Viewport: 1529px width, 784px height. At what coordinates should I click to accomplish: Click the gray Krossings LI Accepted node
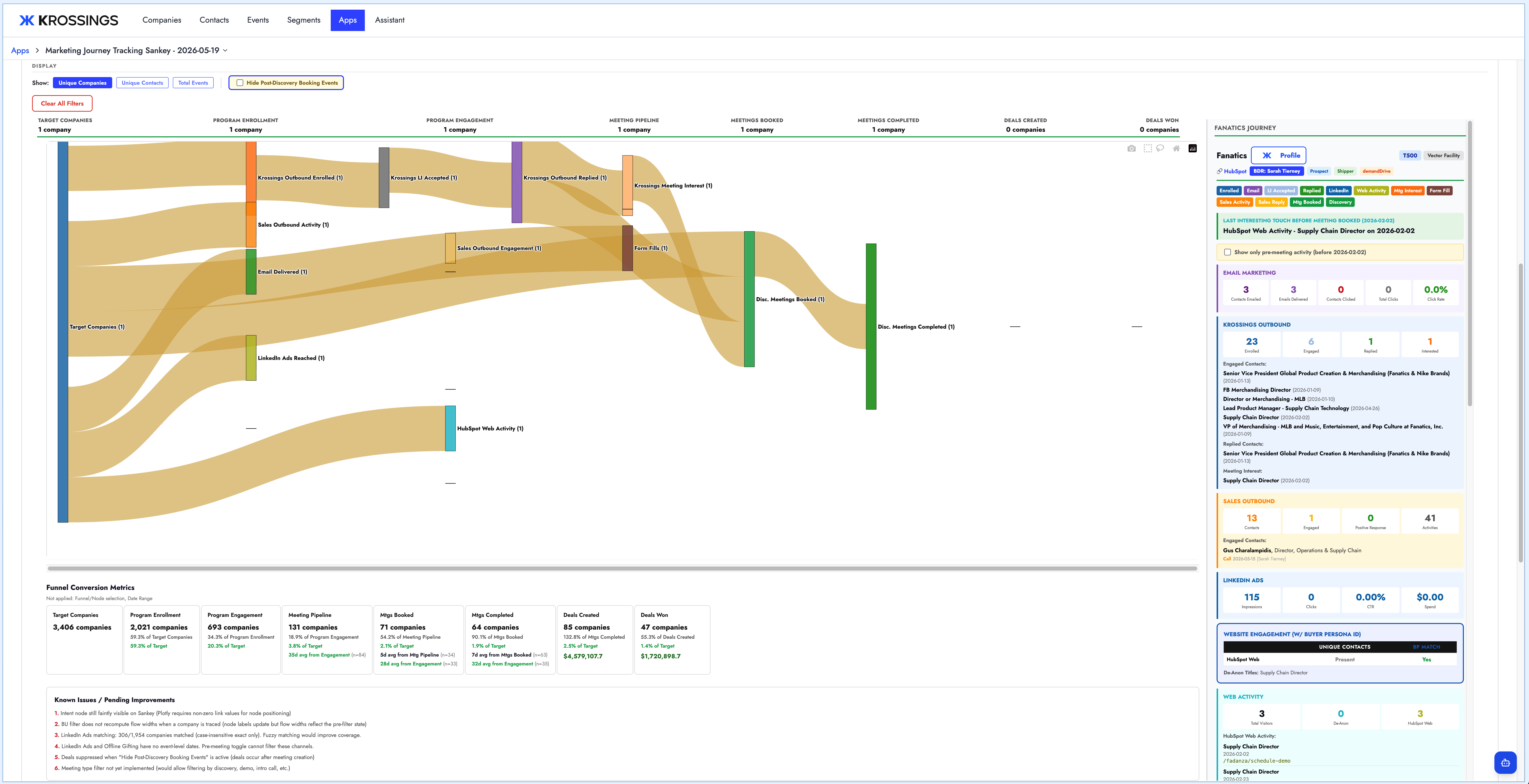pos(384,178)
